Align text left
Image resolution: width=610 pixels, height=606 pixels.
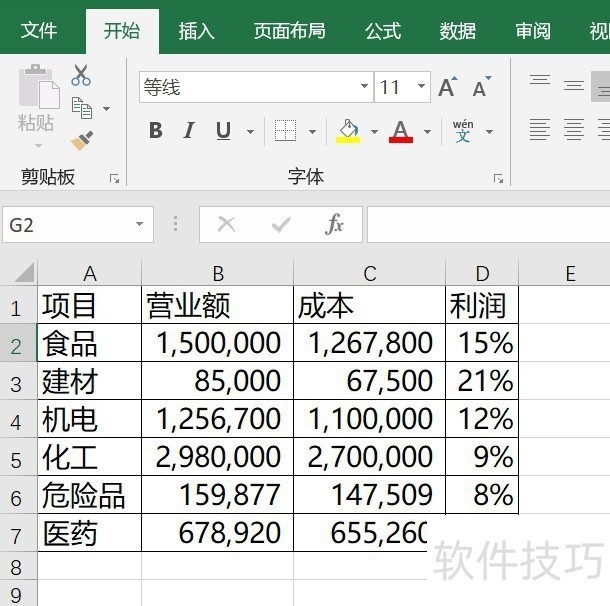click(x=540, y=130)
